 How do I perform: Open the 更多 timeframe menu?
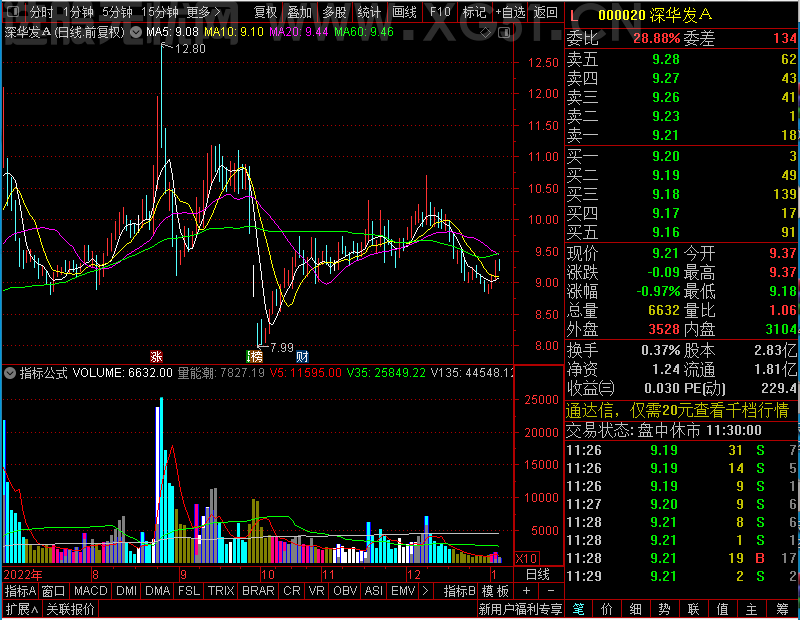[x=203, y=12]
